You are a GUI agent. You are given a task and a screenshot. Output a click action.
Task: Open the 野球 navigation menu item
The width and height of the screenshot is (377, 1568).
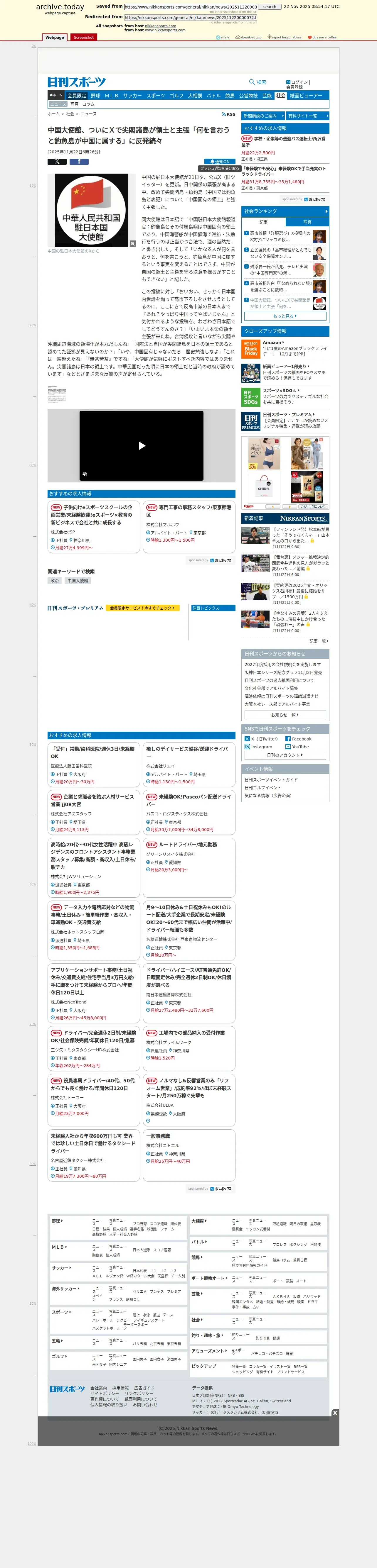[x=96, y=96]
